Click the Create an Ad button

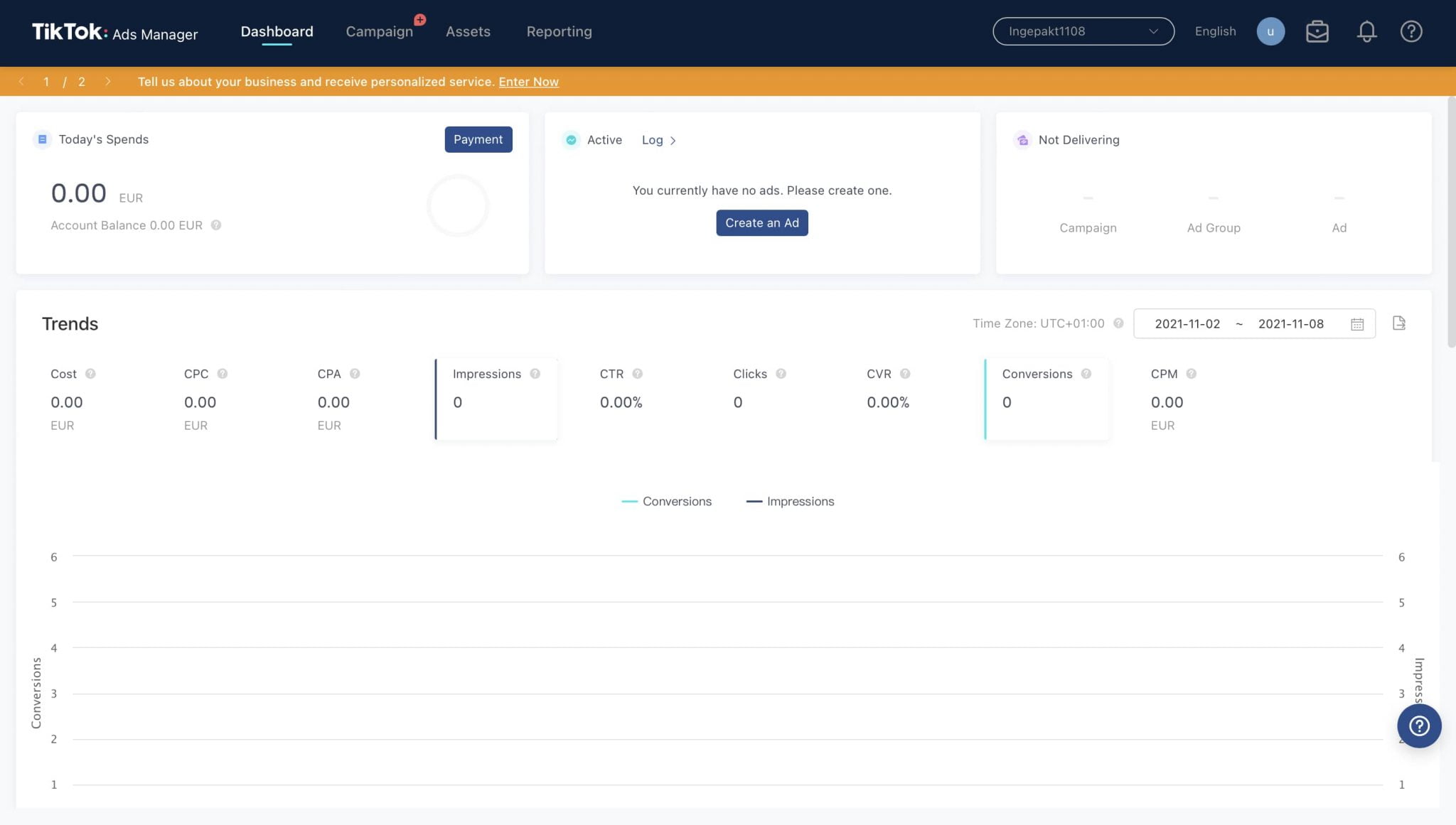[x=761, y=223]
